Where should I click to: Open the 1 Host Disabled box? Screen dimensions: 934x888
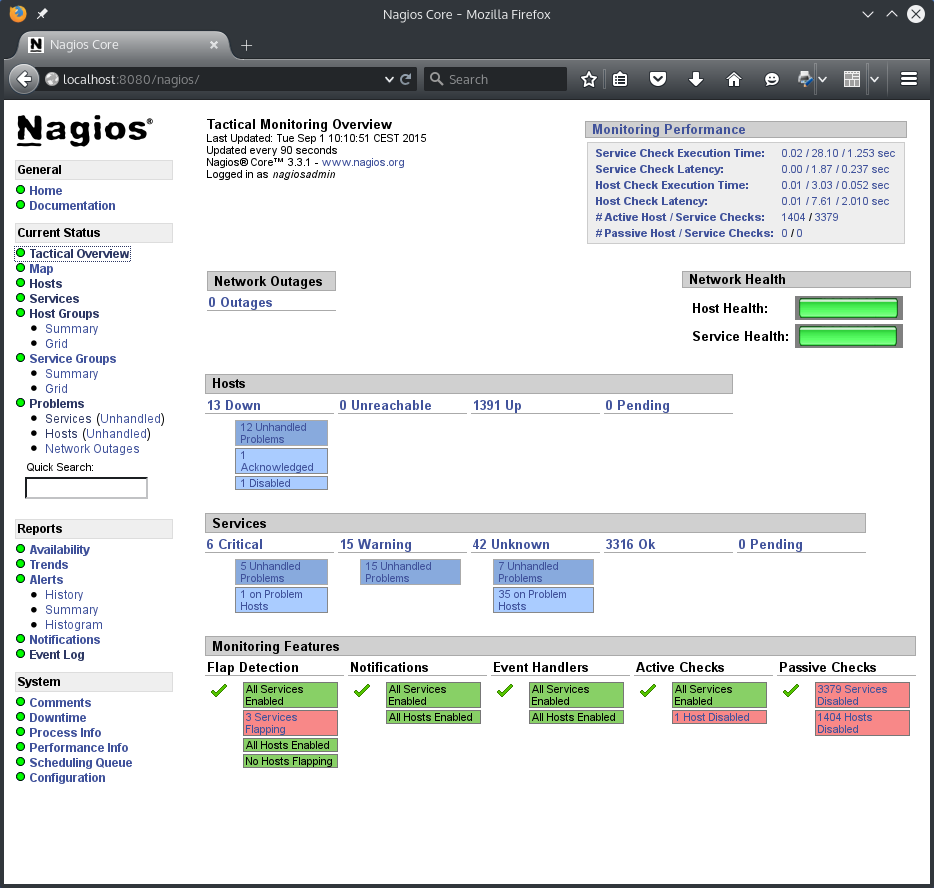coord(719,717)
